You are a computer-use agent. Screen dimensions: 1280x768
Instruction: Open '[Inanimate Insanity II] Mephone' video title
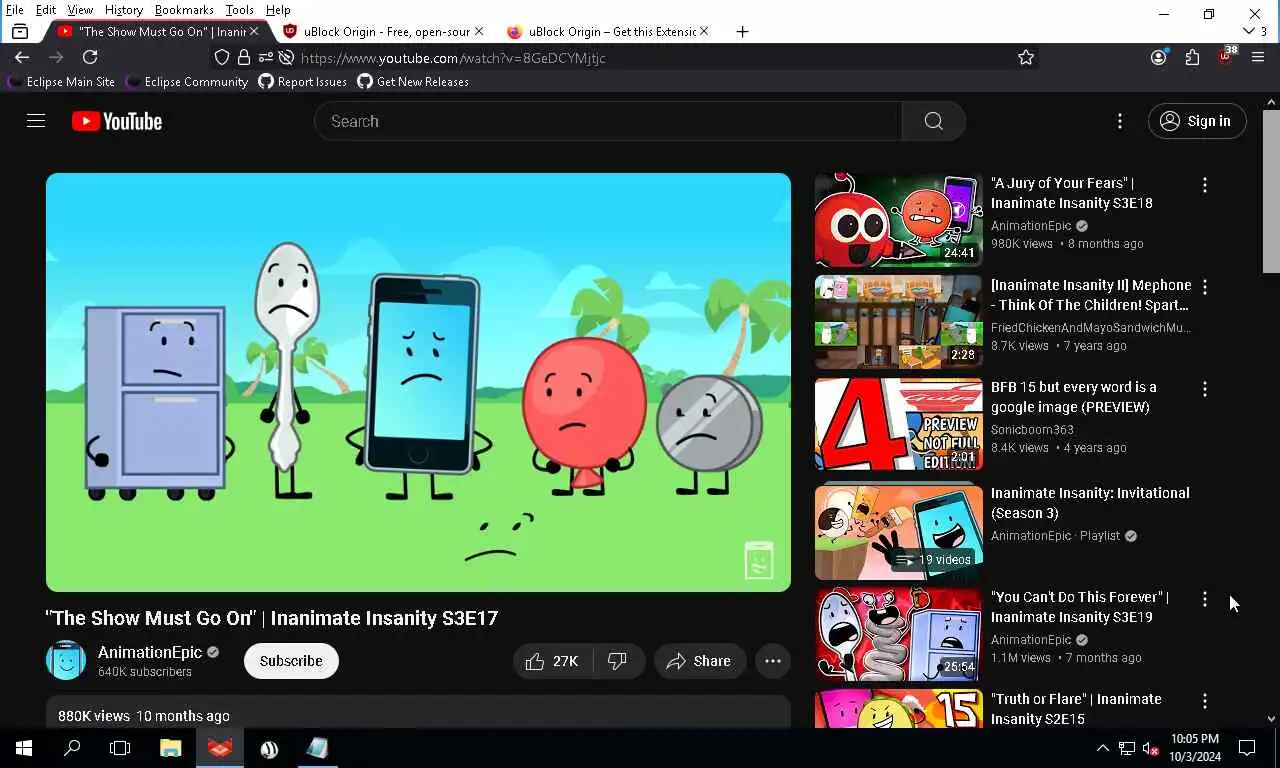(x=1091, y=295)
